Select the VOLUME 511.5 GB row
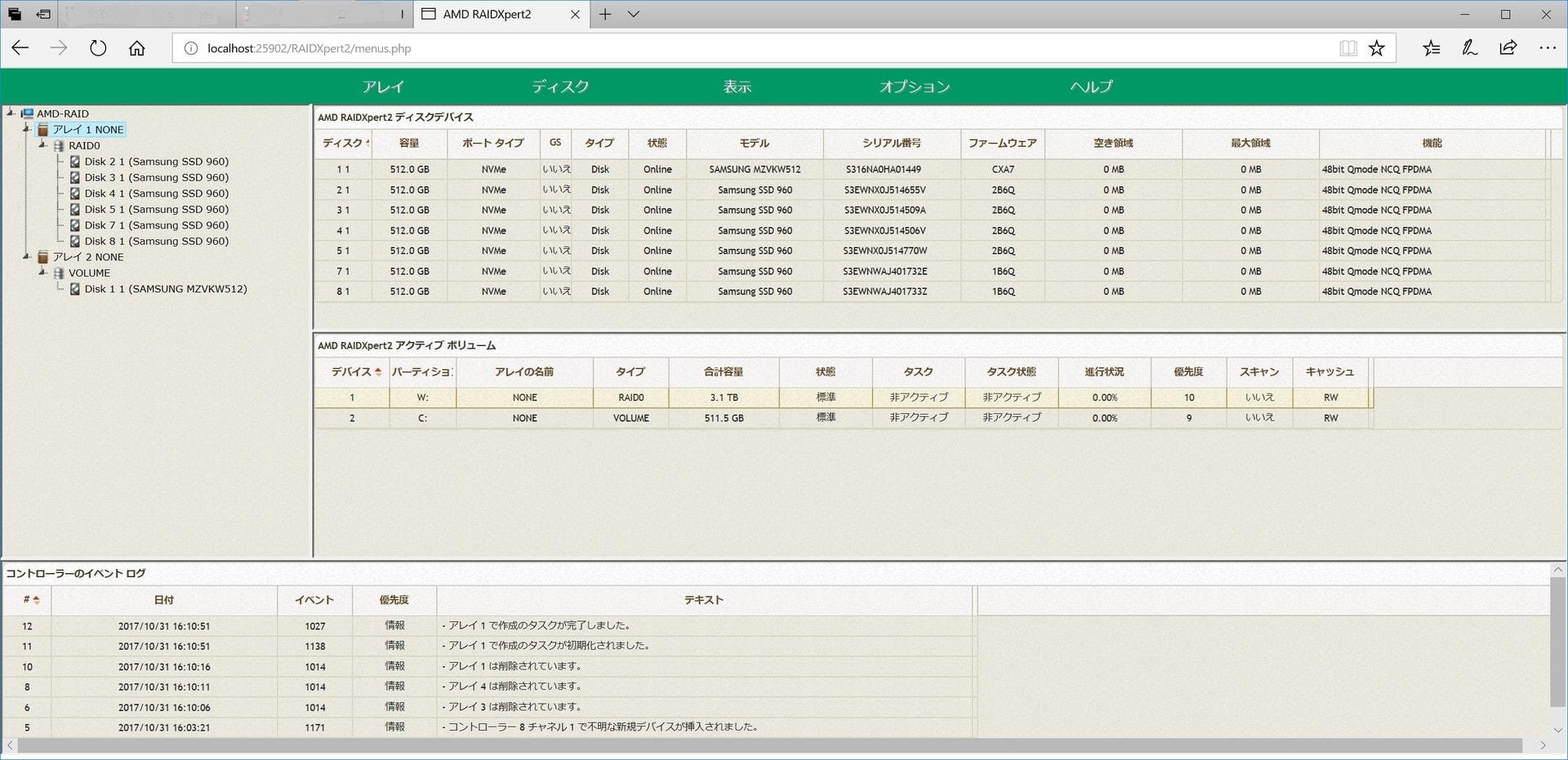This screenshot has width=1568, height=760. coord(844,418)
